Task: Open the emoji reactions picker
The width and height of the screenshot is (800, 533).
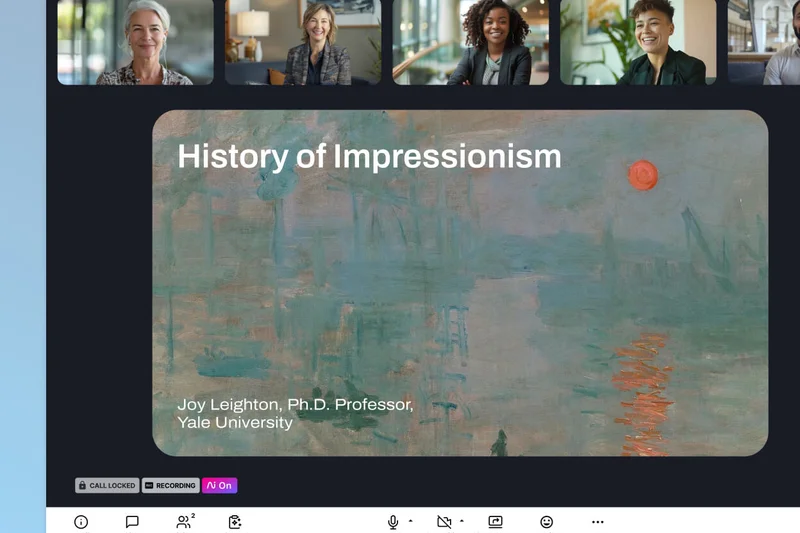Action: pos(546,522)
